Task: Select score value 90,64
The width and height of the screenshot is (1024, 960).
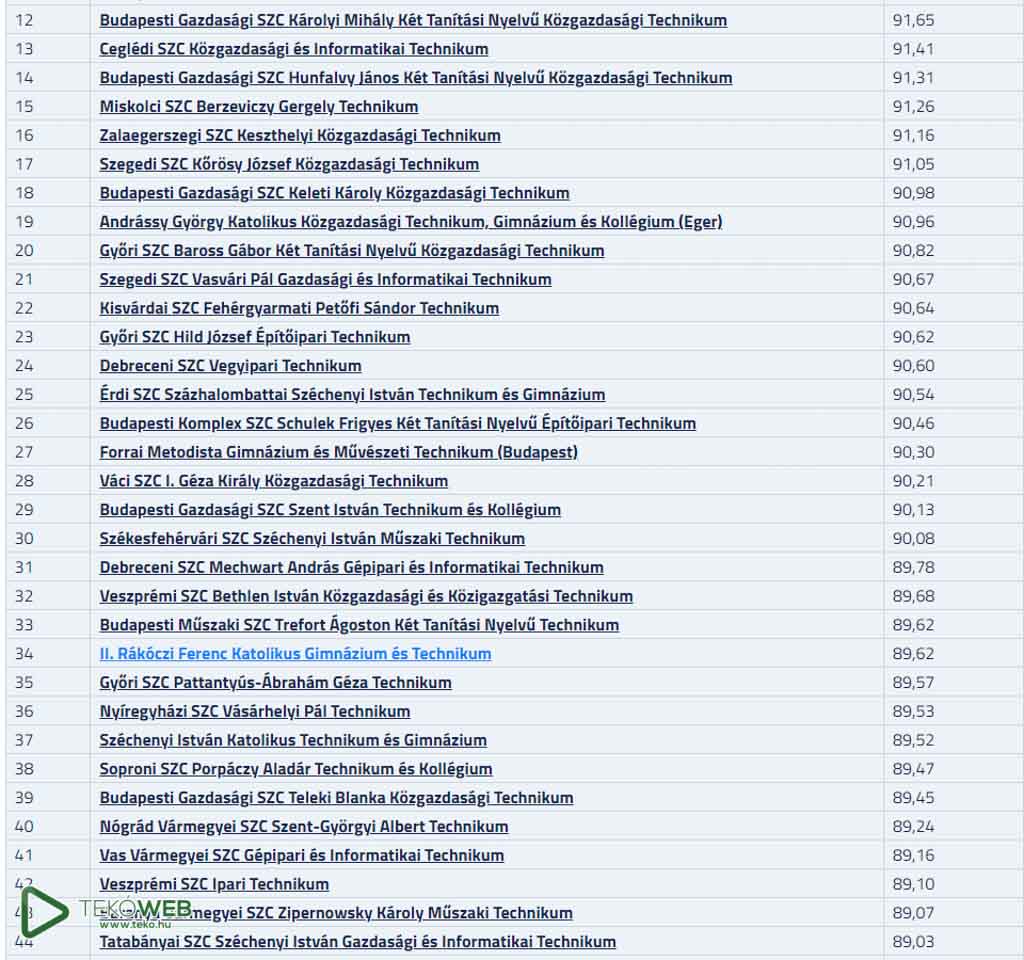Action: 913,308
